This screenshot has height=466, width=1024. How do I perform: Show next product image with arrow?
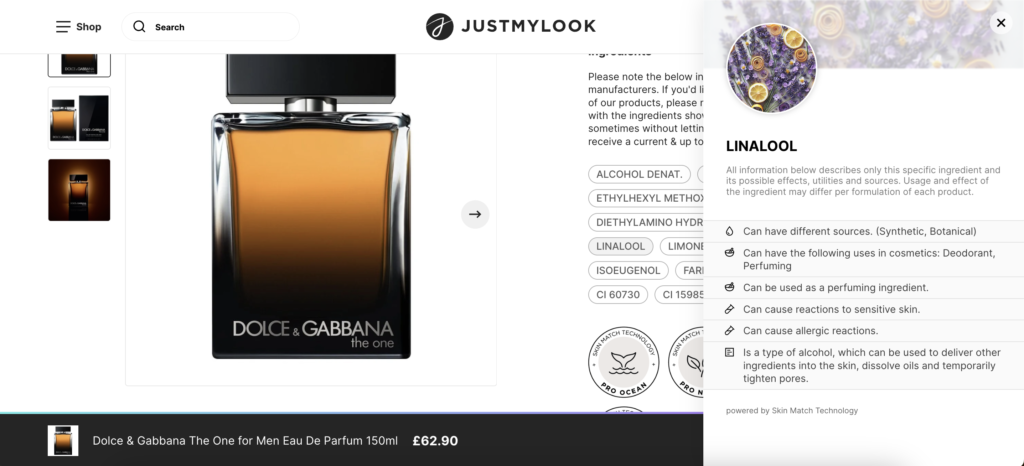[x=475, y=214]
